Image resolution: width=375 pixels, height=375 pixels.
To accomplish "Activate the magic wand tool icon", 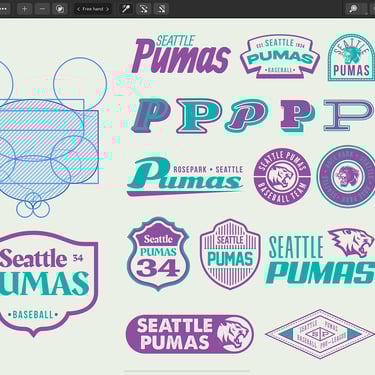I will pos(126,9).
